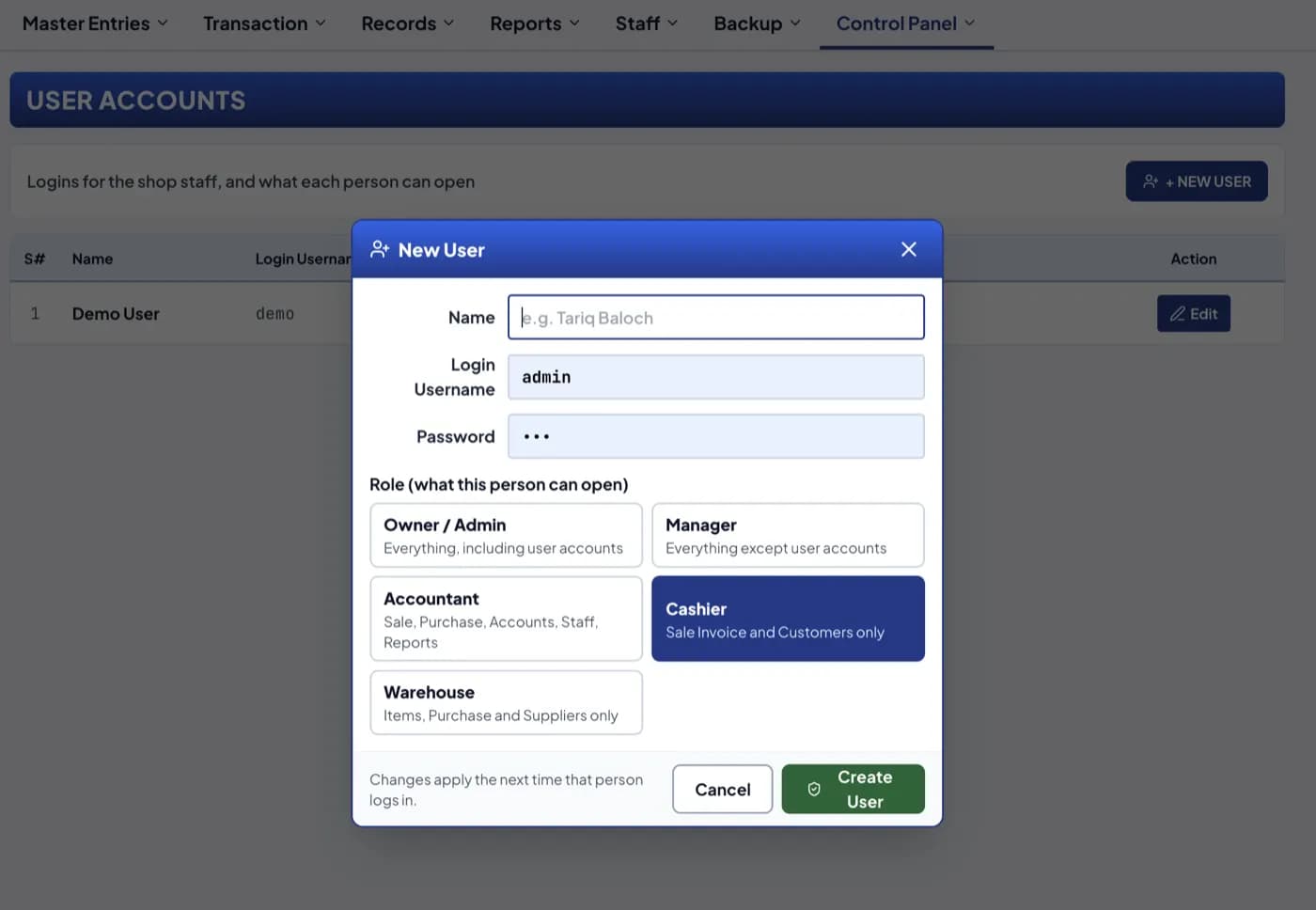Expand the Reports dropdown arrow

click(574, 24)
